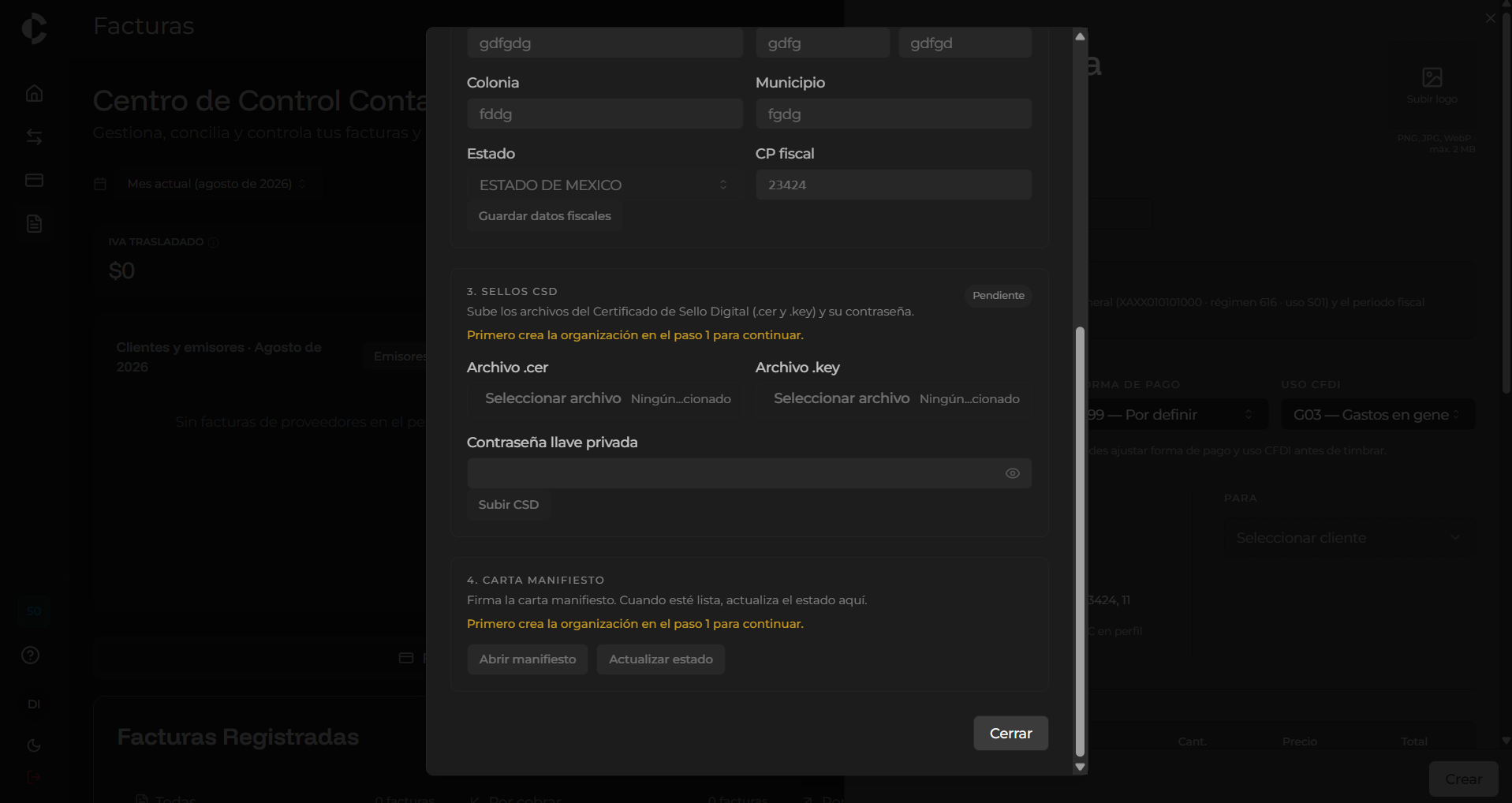1512x803 pixels.
Task: Show password with the eye icon
Action: pyautogui.click(x=1013, y=473)
